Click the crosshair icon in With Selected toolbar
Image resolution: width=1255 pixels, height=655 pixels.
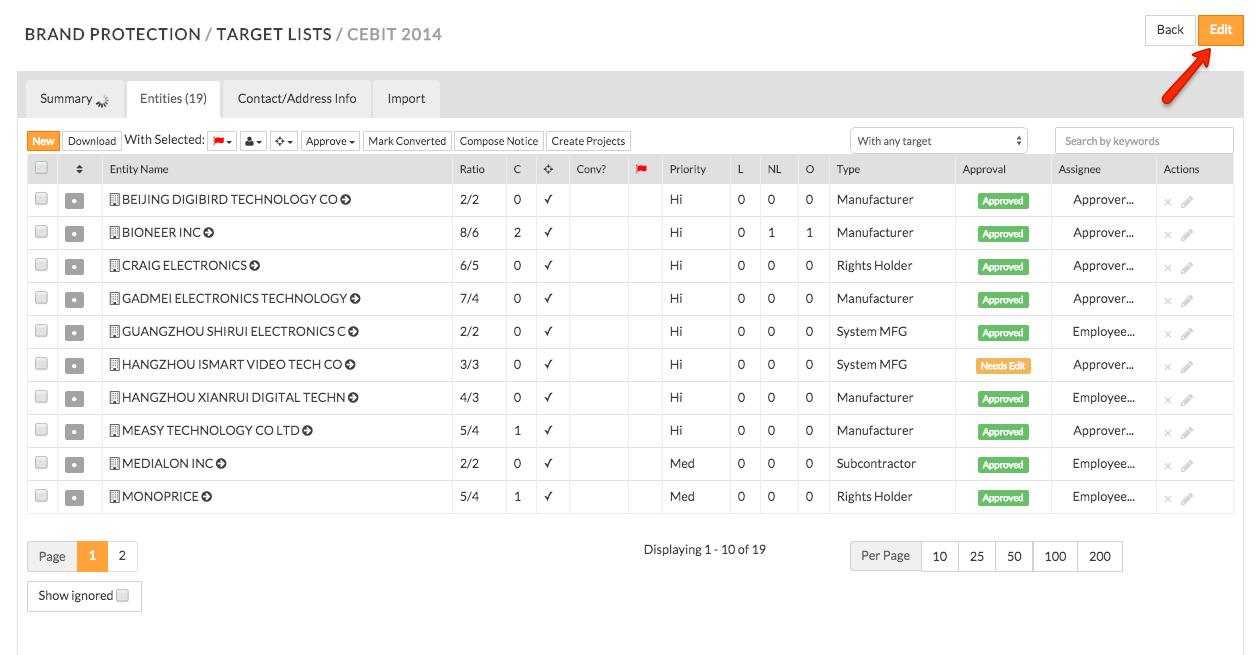point(284,141)
